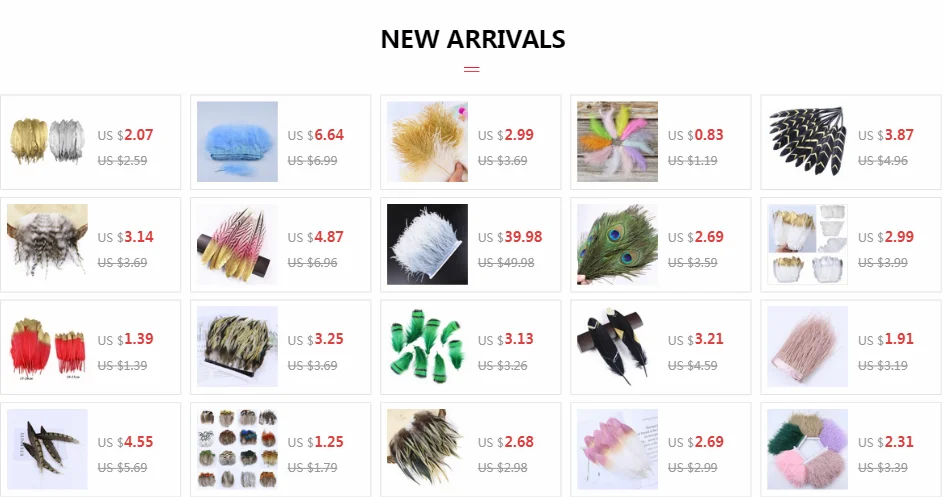943x497 pixels.
Task: Open the item priced US $4.55
Action: tap(125, 442)
